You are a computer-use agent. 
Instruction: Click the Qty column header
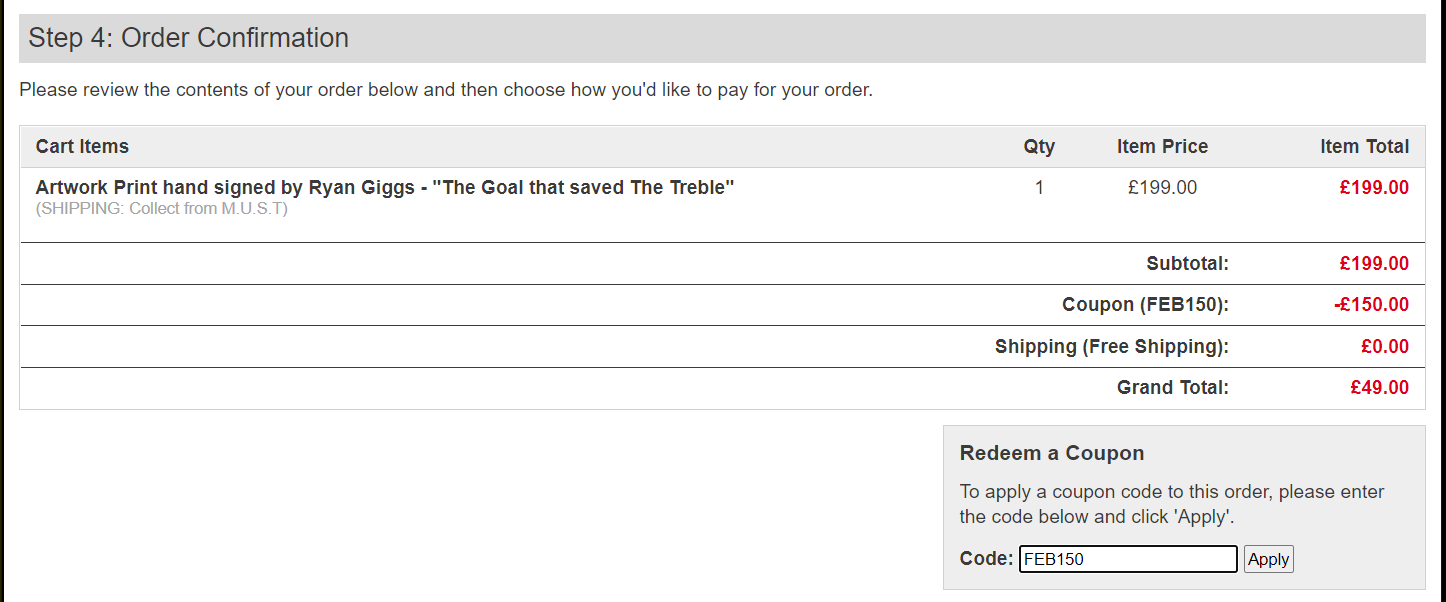(1039, 146)
